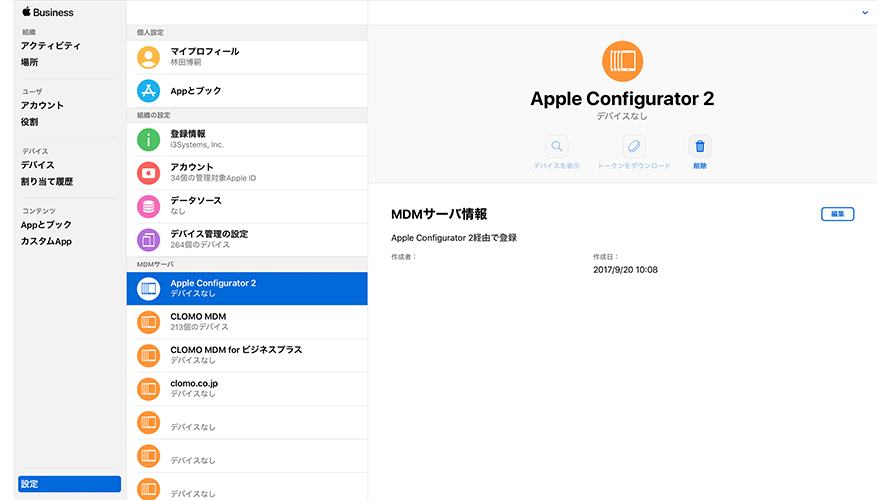889x500 pixels.
Task: Click the pink データソース database icon
Action: coord(149,206)
